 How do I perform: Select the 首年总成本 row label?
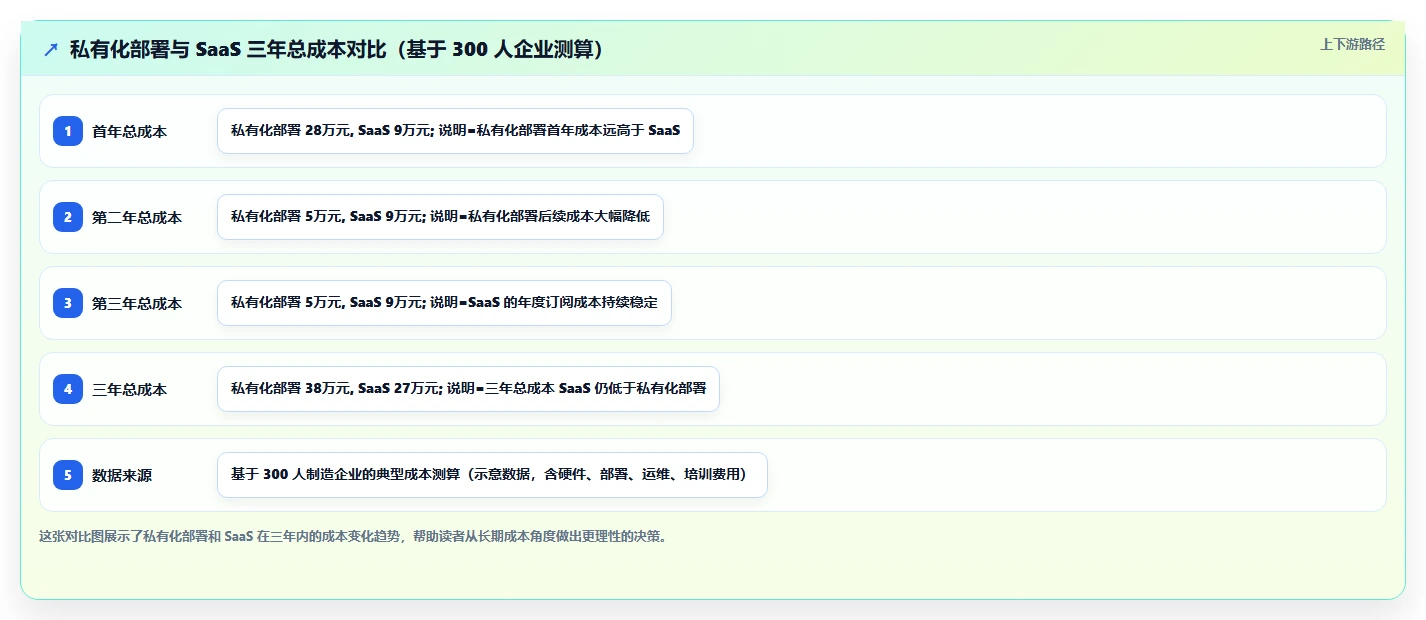(x=130, y=131)
